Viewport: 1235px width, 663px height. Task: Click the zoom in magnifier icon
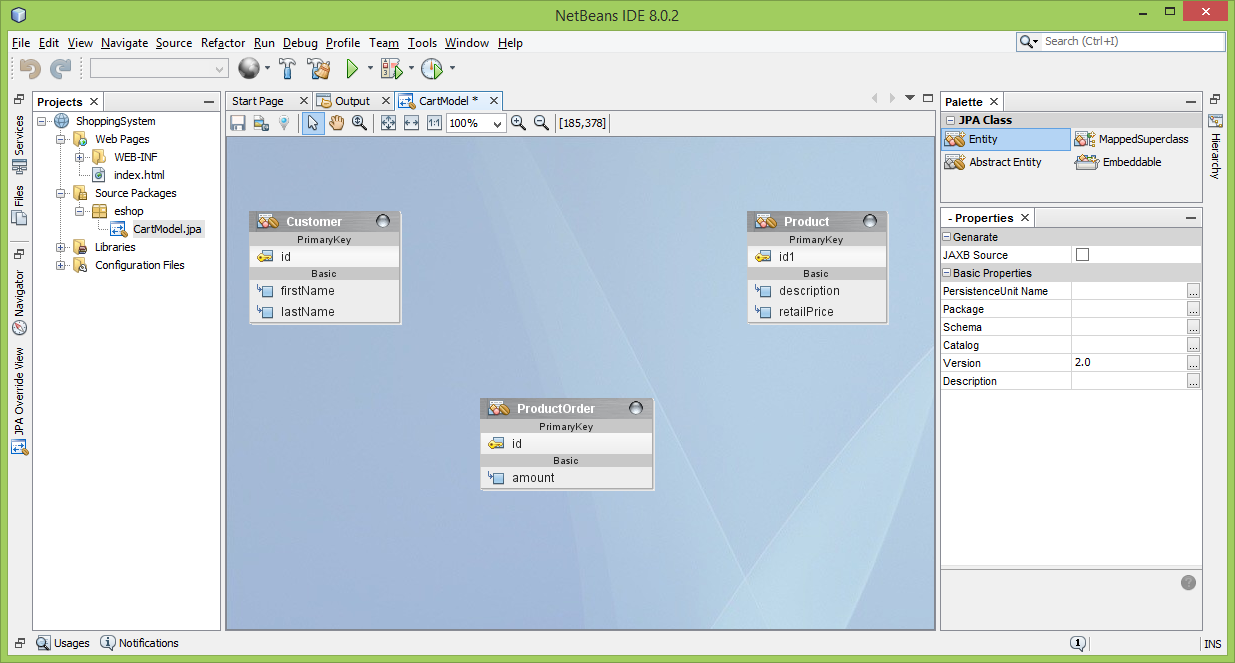518,123
